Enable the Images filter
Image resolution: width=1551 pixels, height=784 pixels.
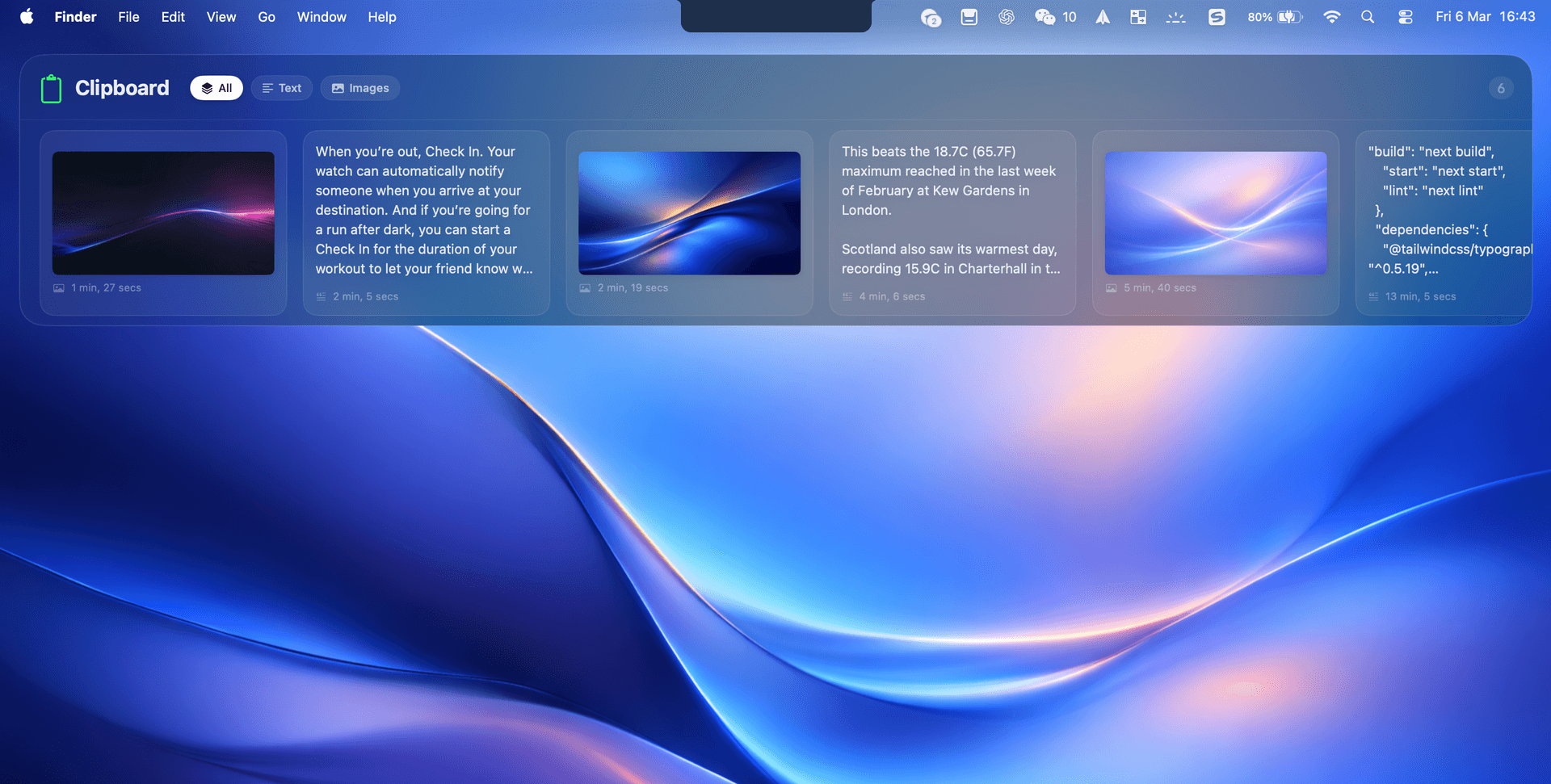point(359,88)
